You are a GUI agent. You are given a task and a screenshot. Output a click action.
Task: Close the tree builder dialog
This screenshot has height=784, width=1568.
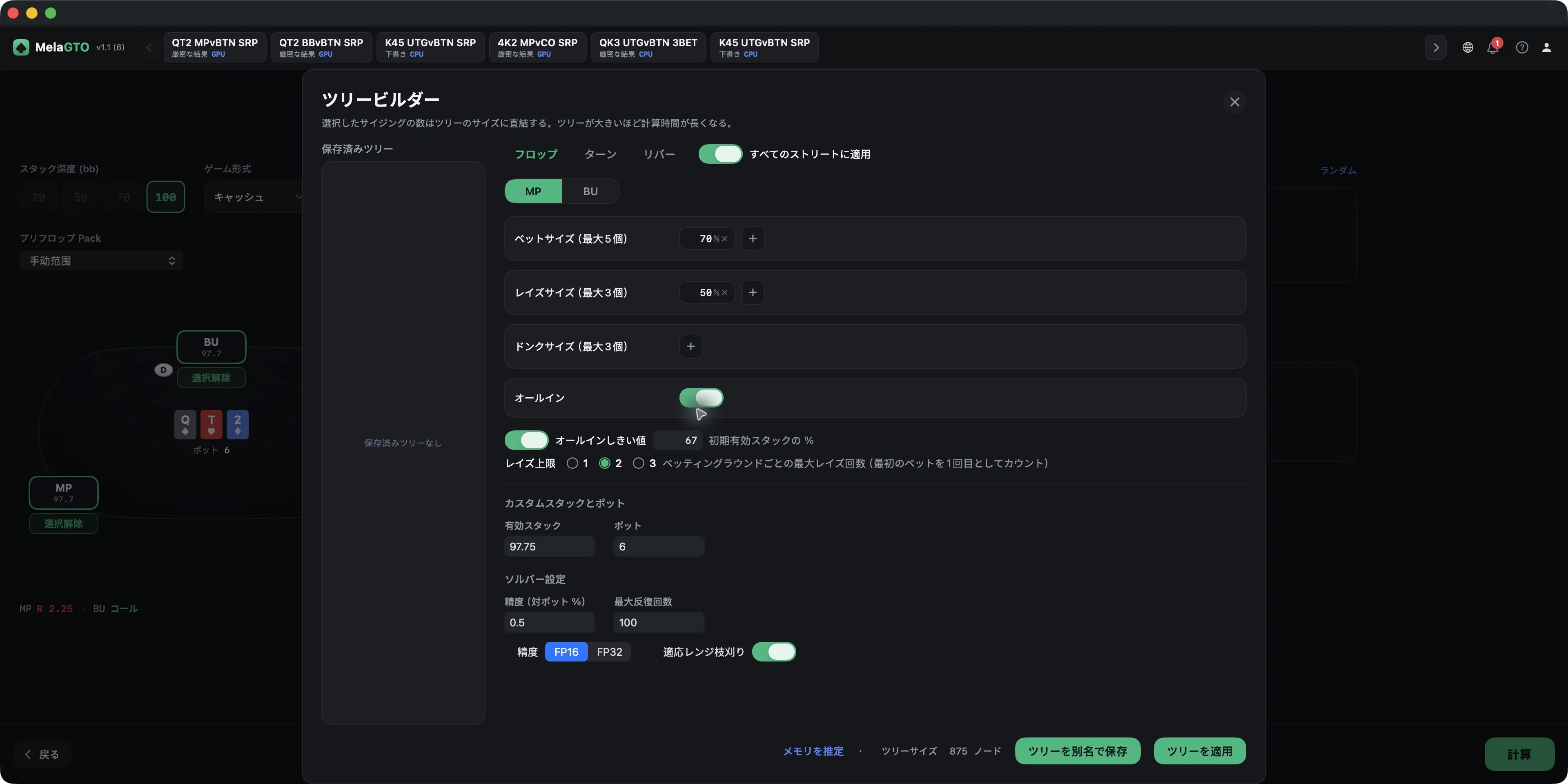point(1234,102)
